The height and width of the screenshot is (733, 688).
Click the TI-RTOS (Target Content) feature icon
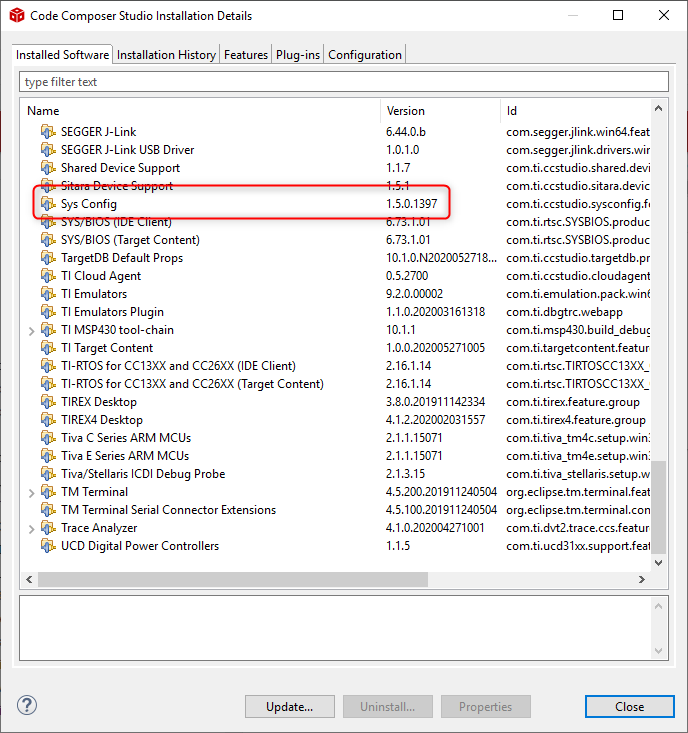(x=48, y=384)
